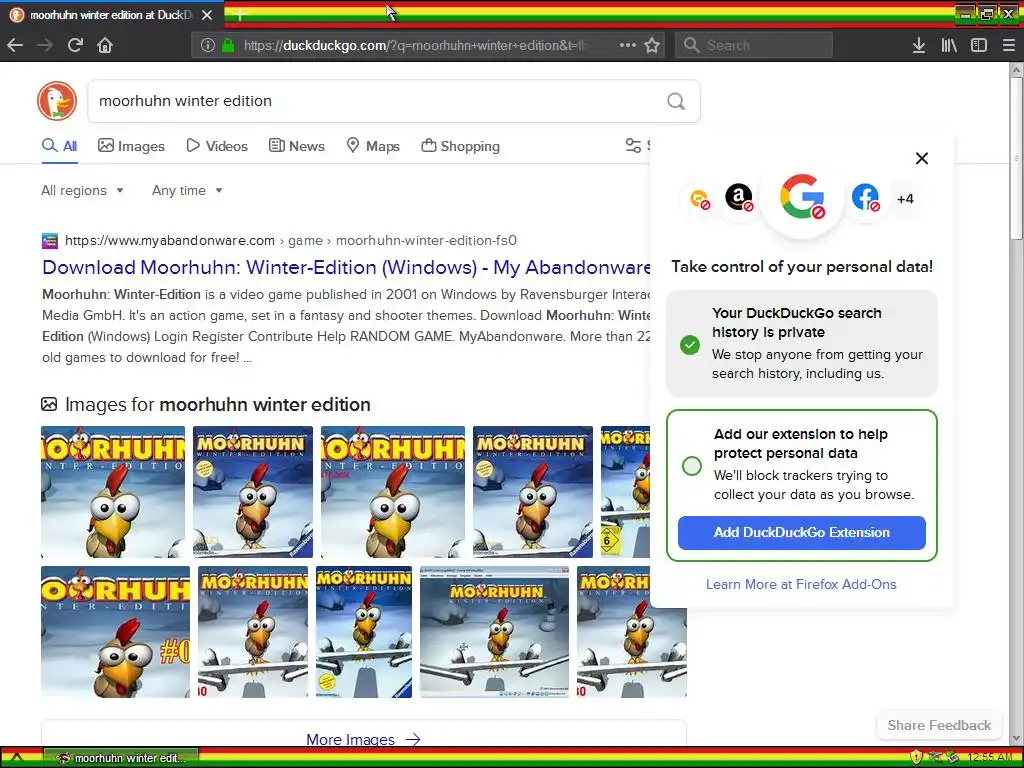Open a new browser tab

click(x=239, y=14)
